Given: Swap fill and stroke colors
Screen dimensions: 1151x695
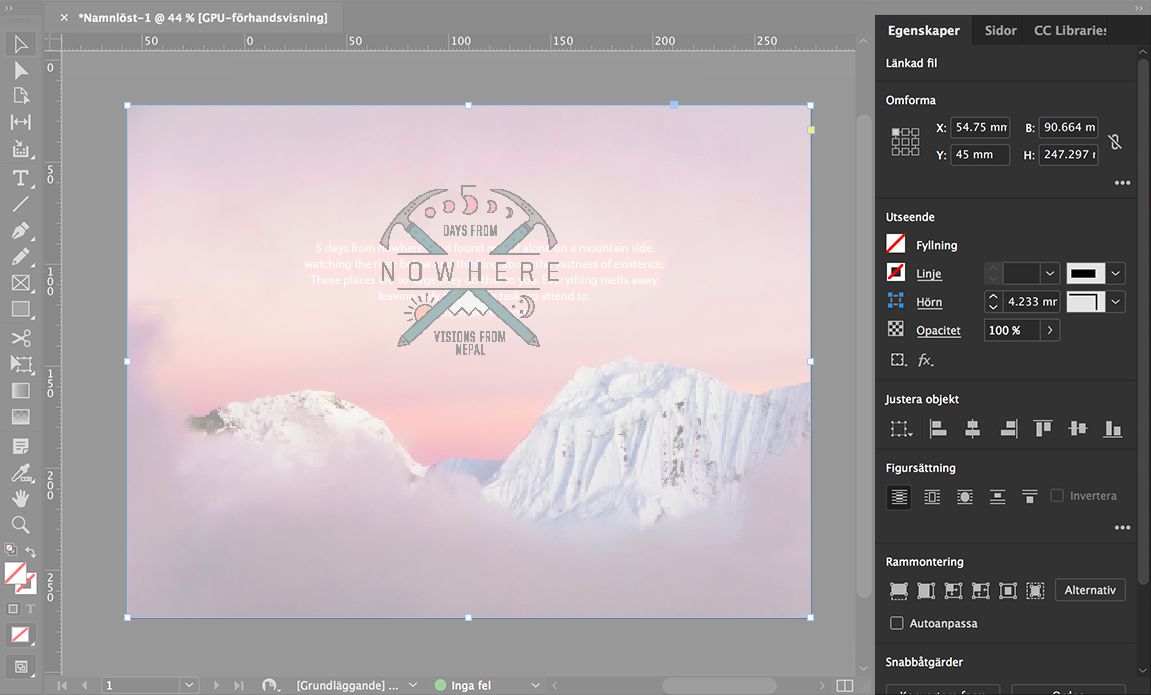Looking at the screenshot, I should click(31, 551).
